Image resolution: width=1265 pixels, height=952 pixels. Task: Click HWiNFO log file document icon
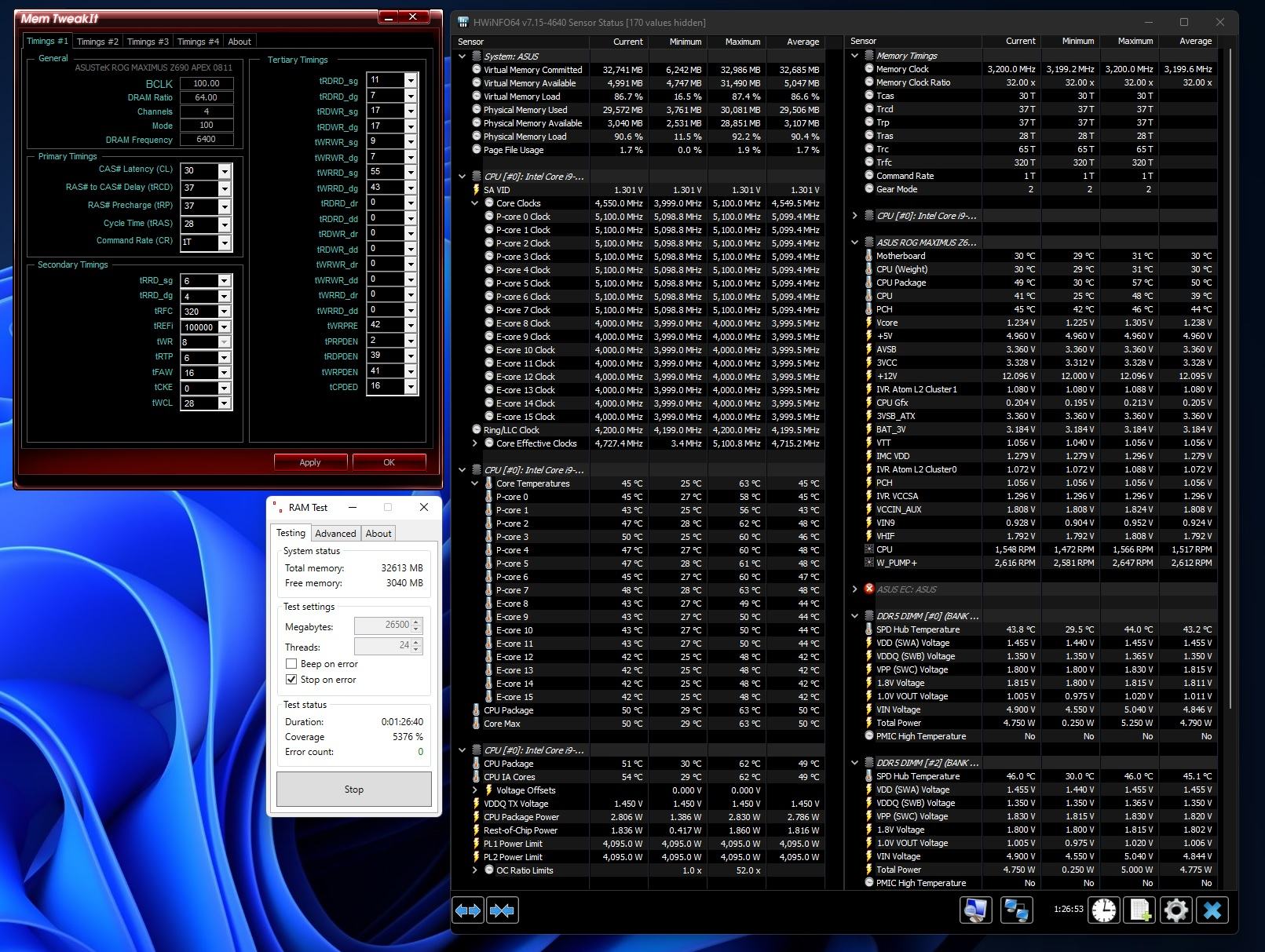pyautogui.click(x=1140, y=910)
